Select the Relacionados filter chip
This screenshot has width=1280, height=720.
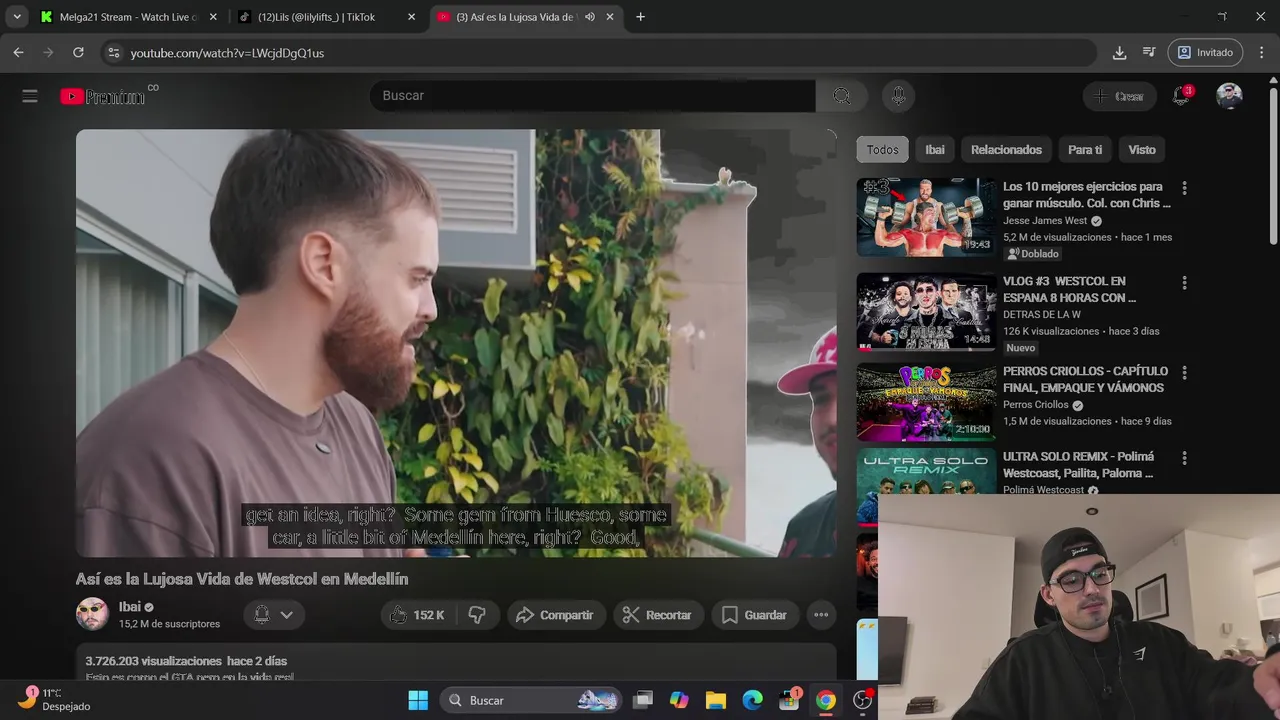[1006, 150]
